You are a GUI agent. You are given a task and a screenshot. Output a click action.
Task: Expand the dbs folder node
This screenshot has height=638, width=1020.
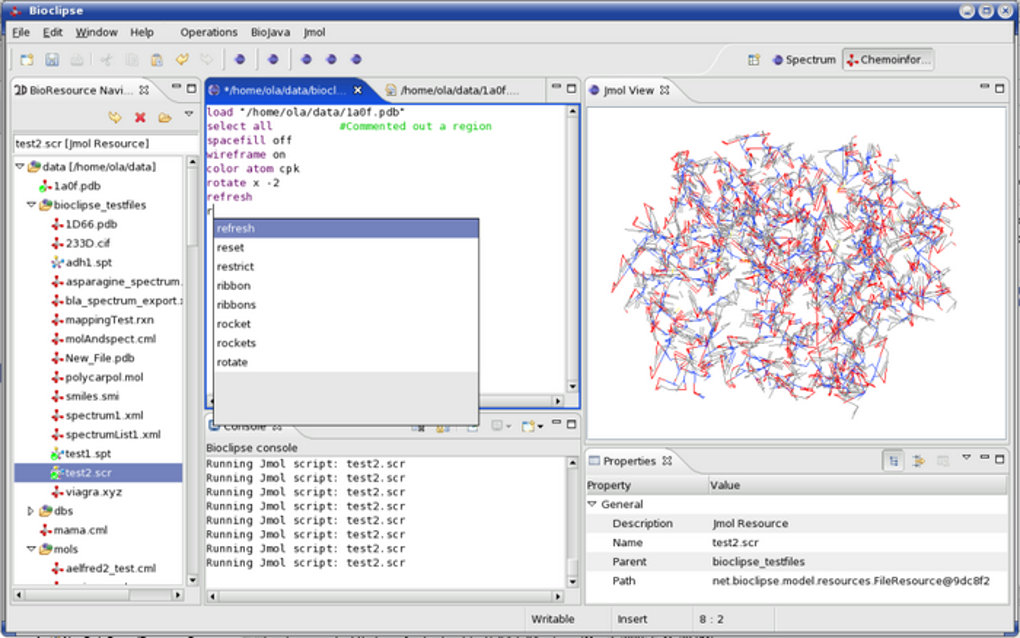[x=31, y=511]
